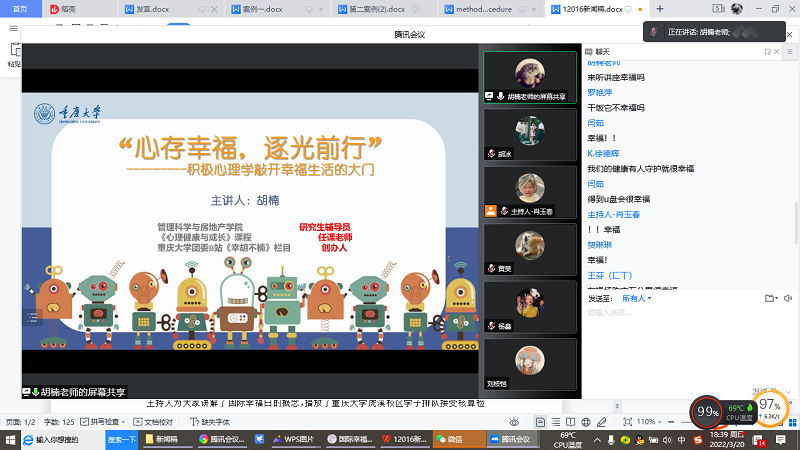Open the Windows Start menu

coord(10,439)
